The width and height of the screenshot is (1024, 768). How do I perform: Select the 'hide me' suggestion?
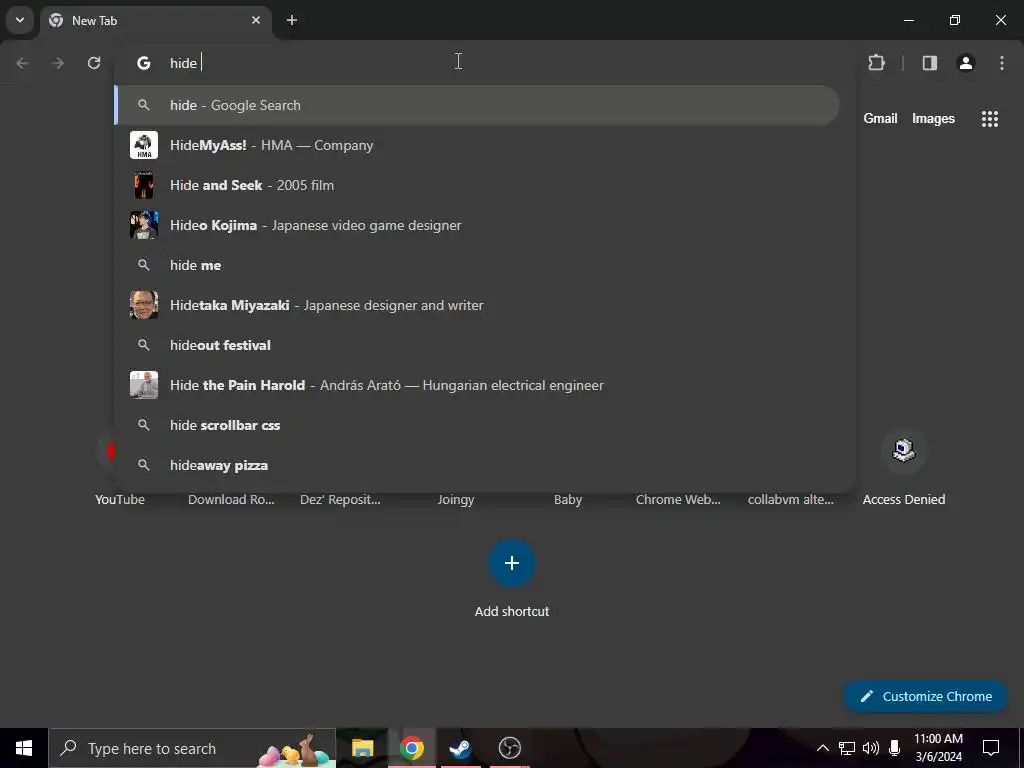[477, 265]
